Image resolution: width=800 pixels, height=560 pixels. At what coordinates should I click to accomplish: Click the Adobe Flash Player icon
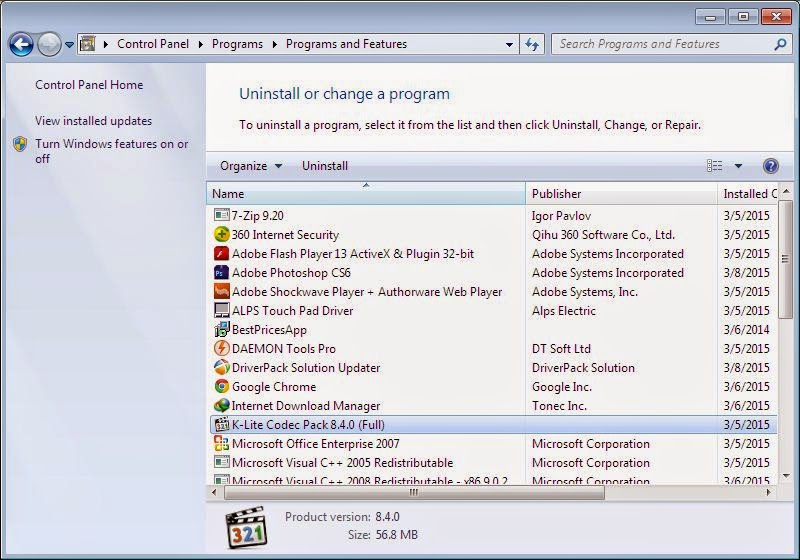coord(221,253)
